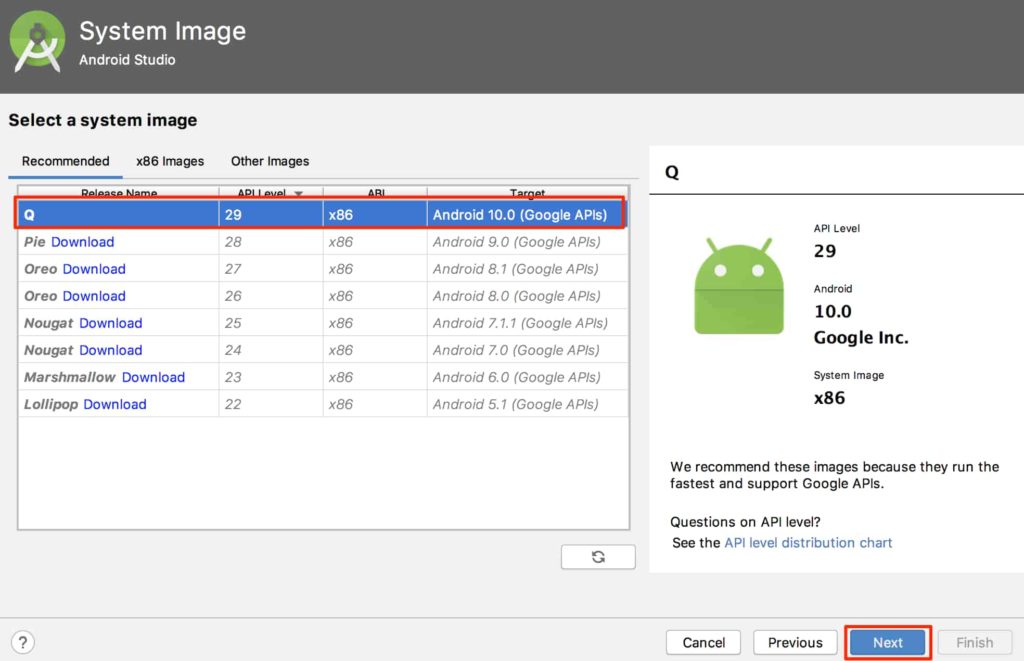The image size is (1024, 661).
Task: Download the Oreo API 26 image
Action: [94, 296]
